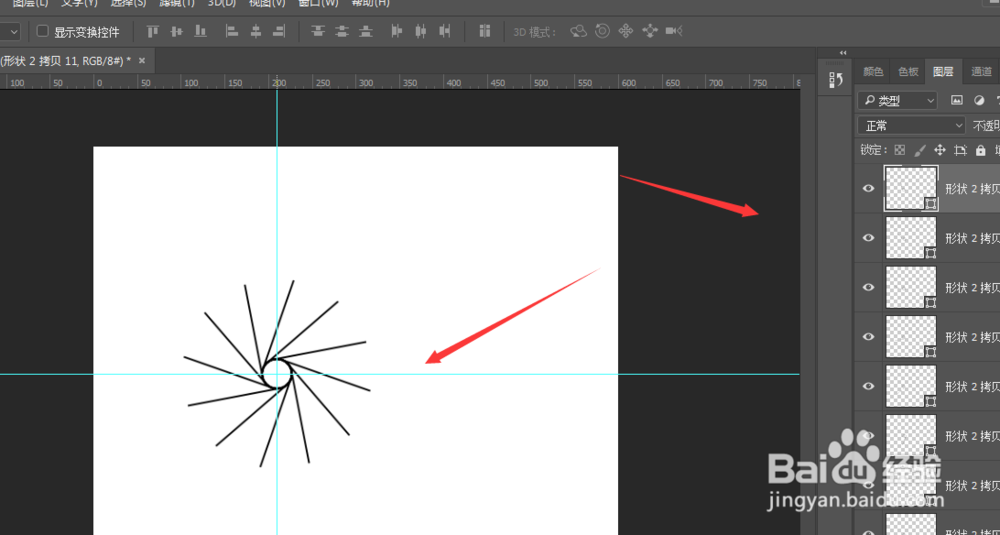Viewport: 1000px width, 535px height.
Task: Select the 3D roll mode icon
Action: 602,31
